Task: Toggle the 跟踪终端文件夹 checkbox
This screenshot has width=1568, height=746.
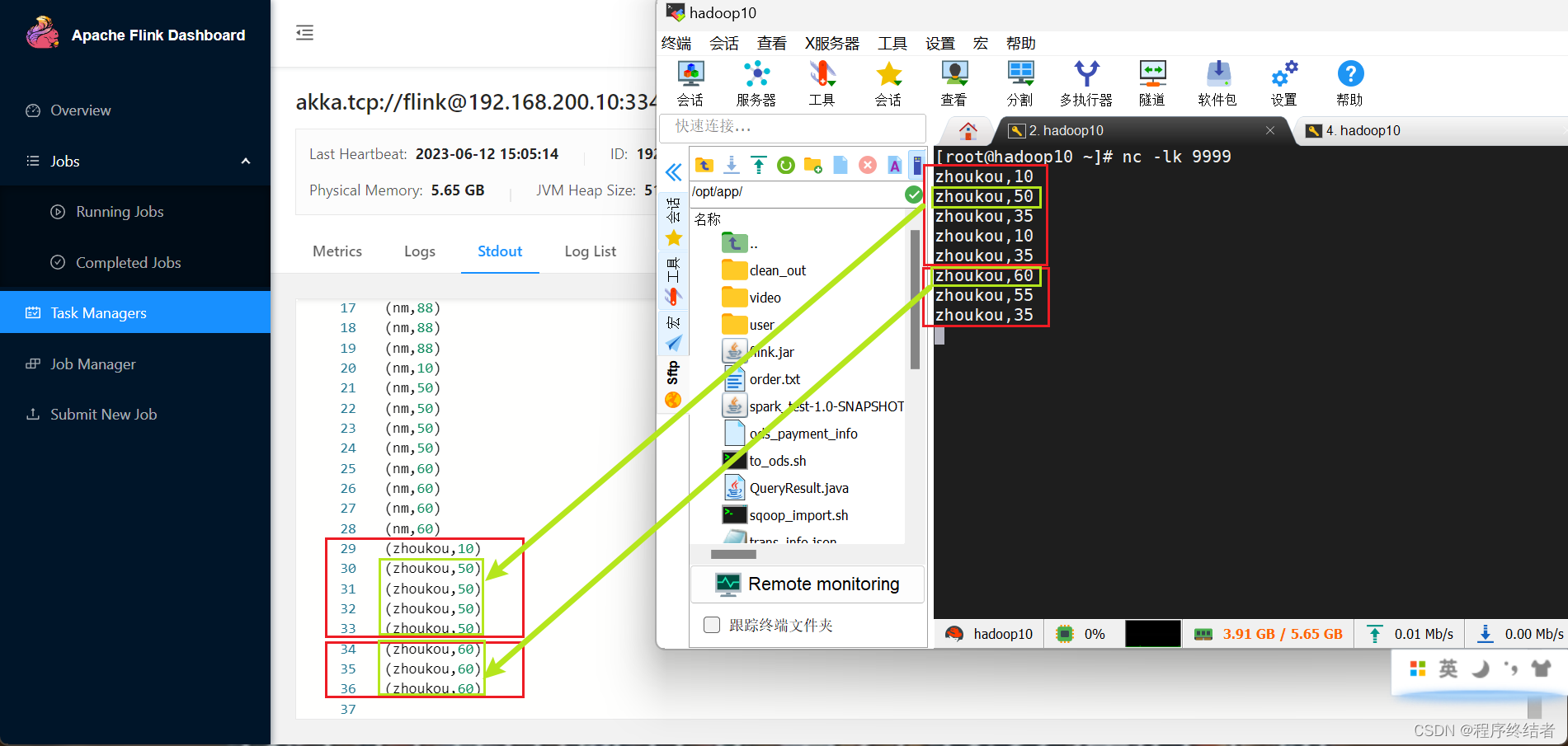Action: [x=712, y=625]
